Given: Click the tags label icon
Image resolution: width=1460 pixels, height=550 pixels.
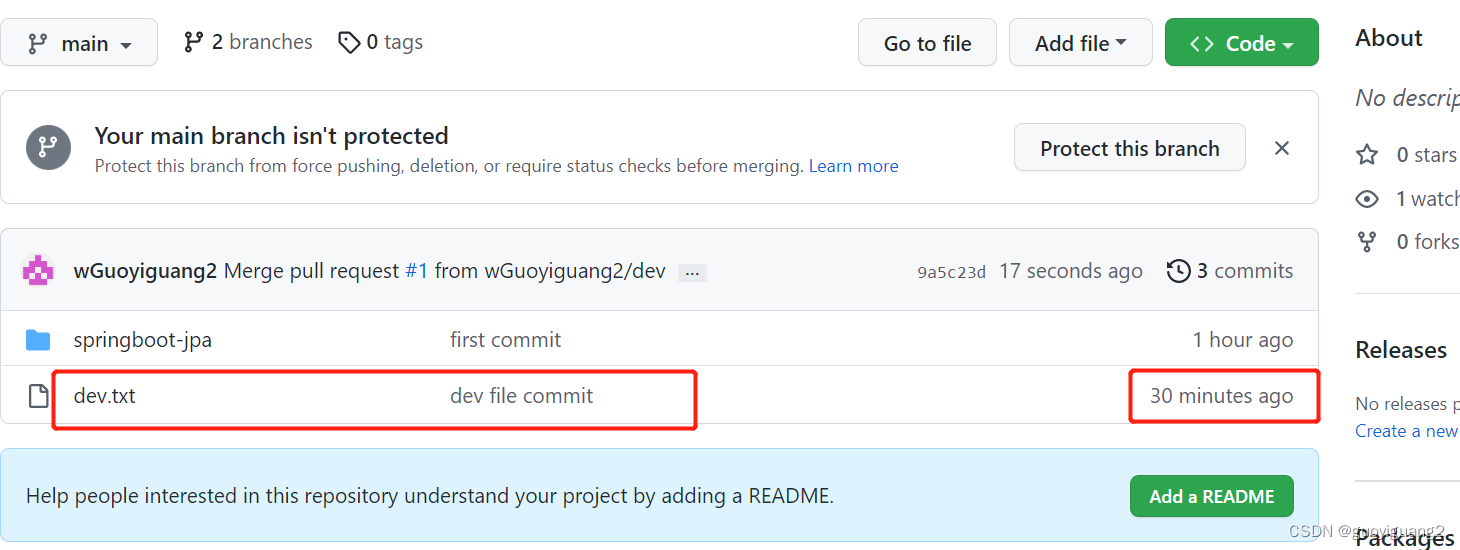Looking at the screenshot, I should [349, 42].
